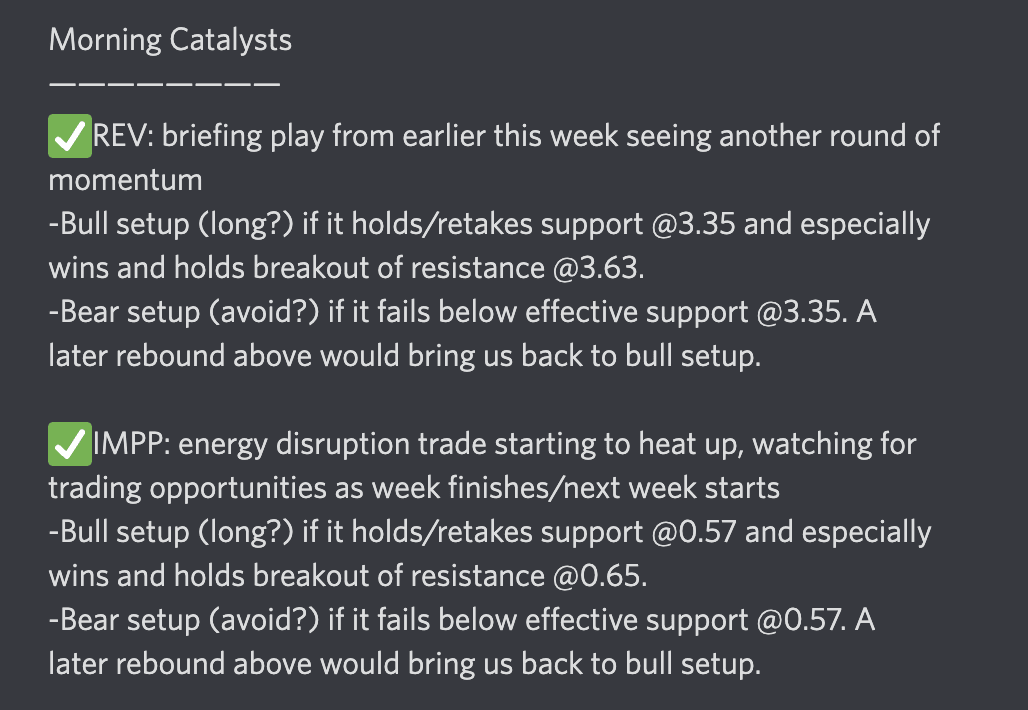This screenshot has height=710, width=1028.
Task: Click @0.57 in IMPP bear setup line
Action: point(806,620)
